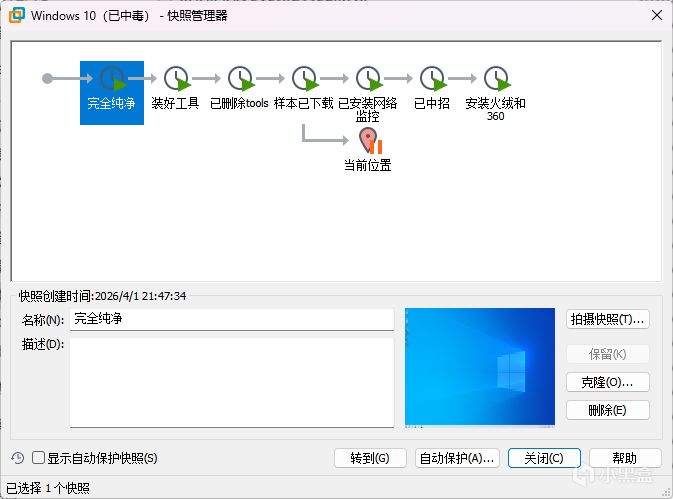Click the root starting point of snapshot tree

point(48,79)
